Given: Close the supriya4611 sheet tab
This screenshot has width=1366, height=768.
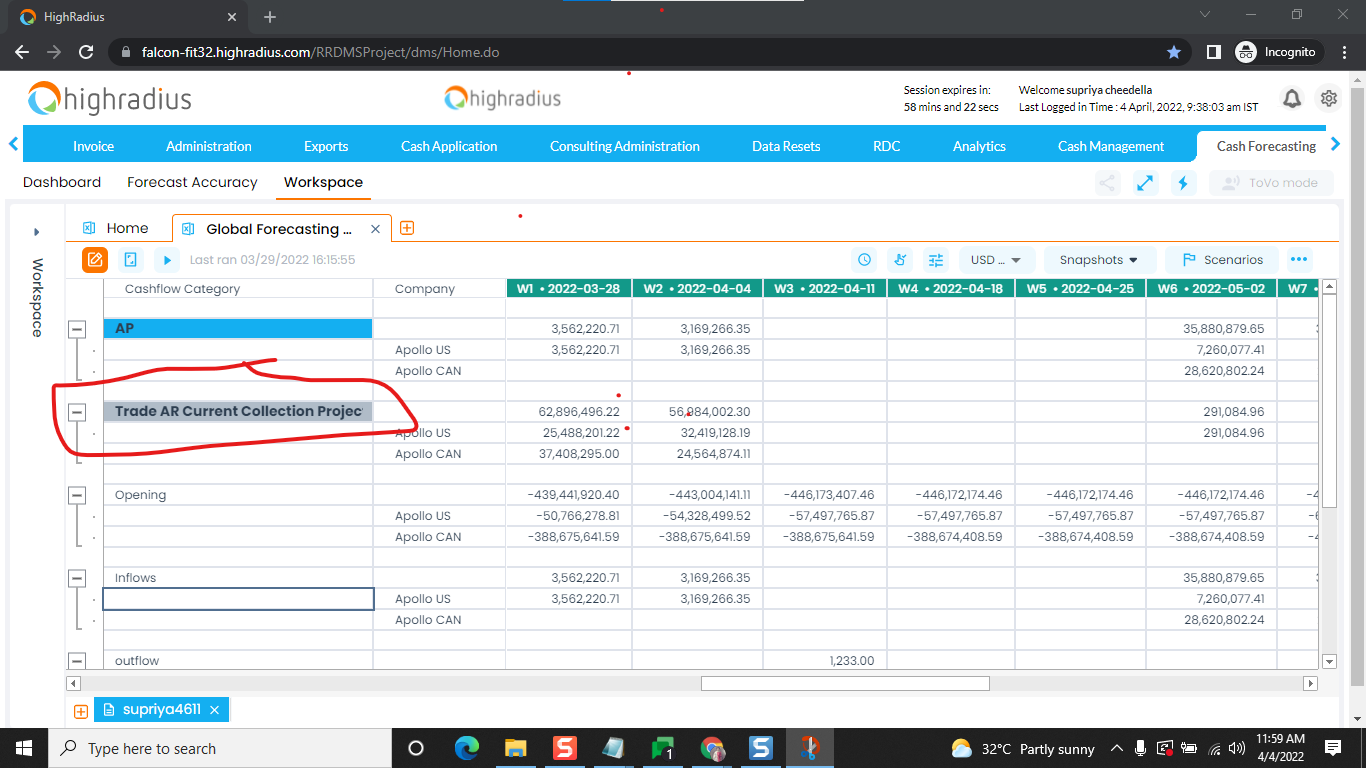Looking at the screenshot, I should pos(214,710).
